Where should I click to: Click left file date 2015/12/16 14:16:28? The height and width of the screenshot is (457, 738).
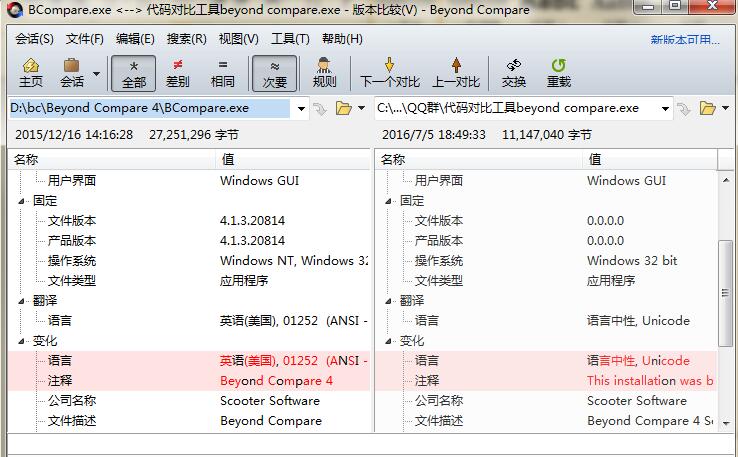74,135
